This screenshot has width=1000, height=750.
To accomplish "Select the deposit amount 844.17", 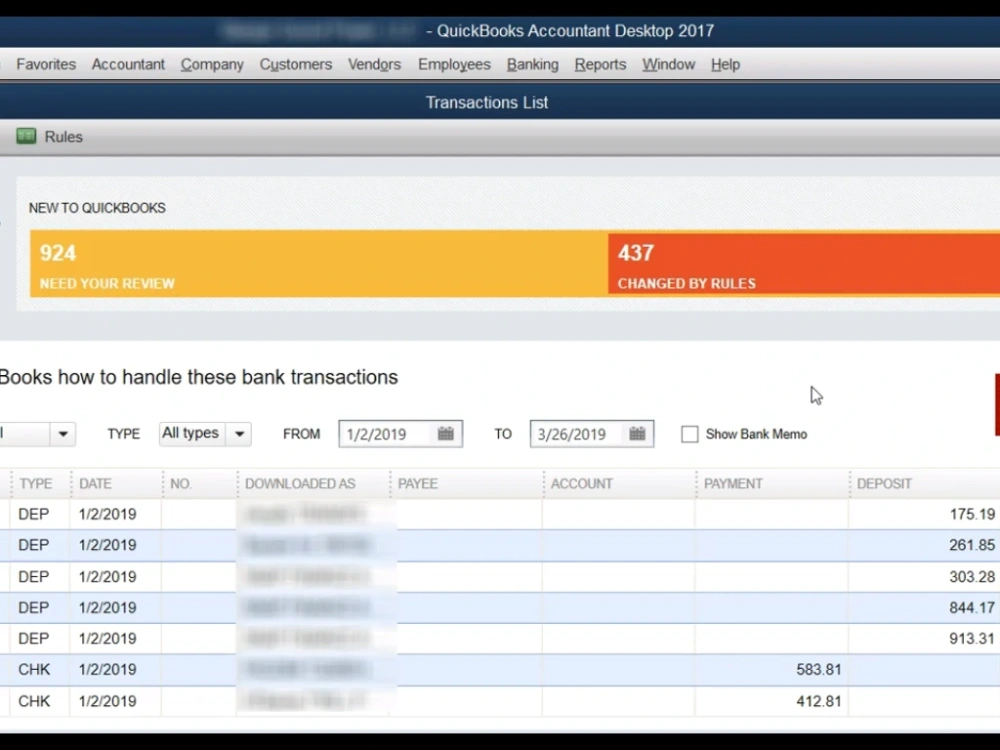I will pyautogui.click(x=972, y=608).
